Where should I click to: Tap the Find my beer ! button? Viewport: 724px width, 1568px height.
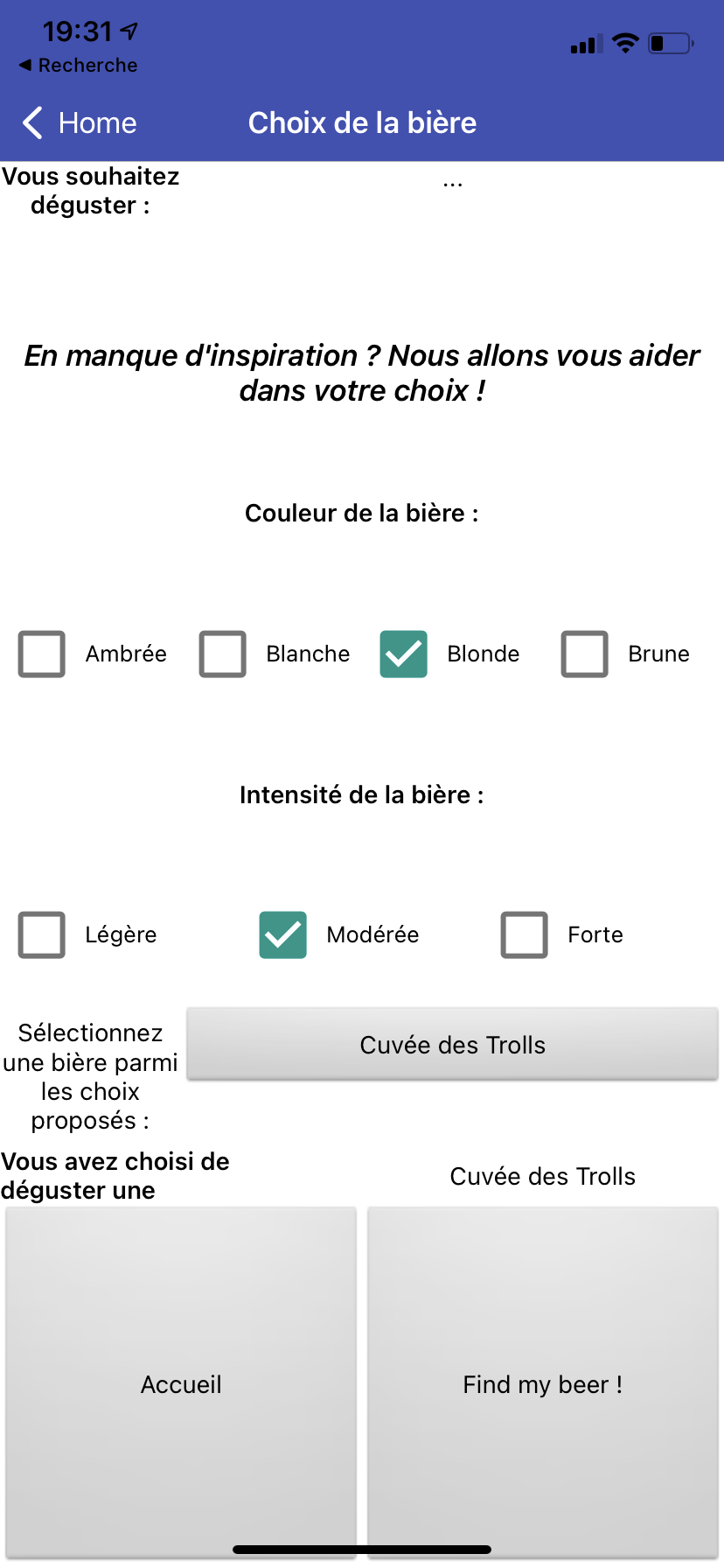point(543,1383)
